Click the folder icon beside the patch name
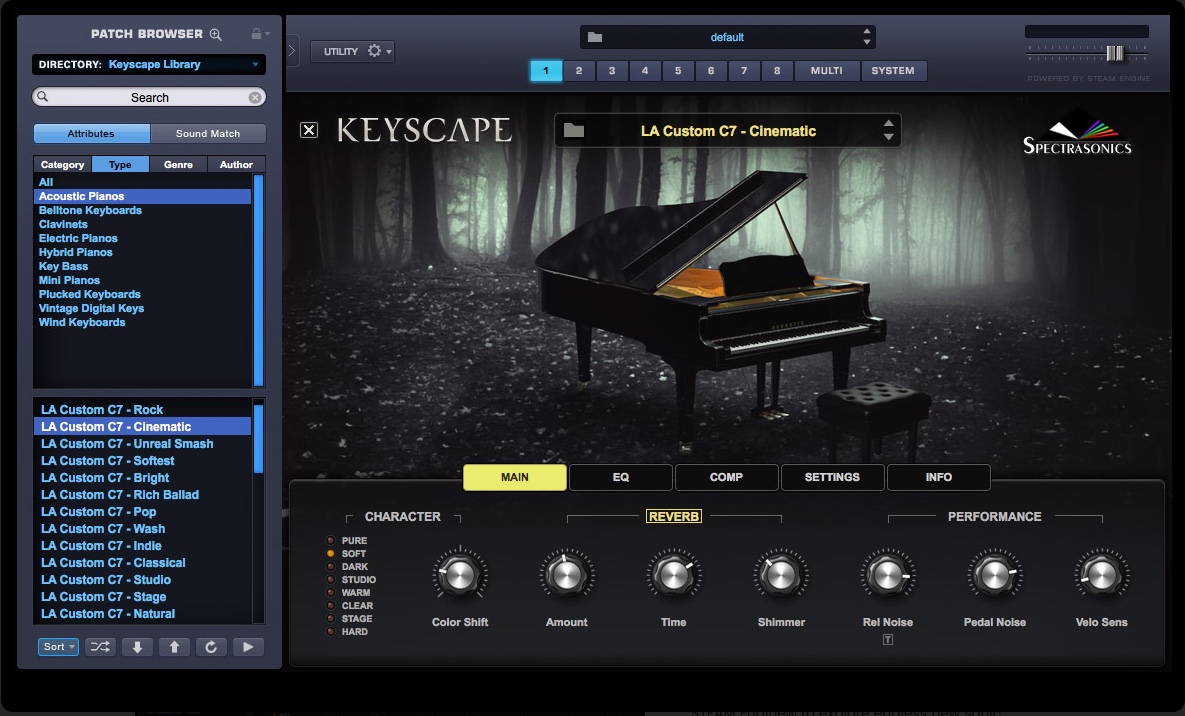Screen dimensions: 1185x716 pos(574,131)
